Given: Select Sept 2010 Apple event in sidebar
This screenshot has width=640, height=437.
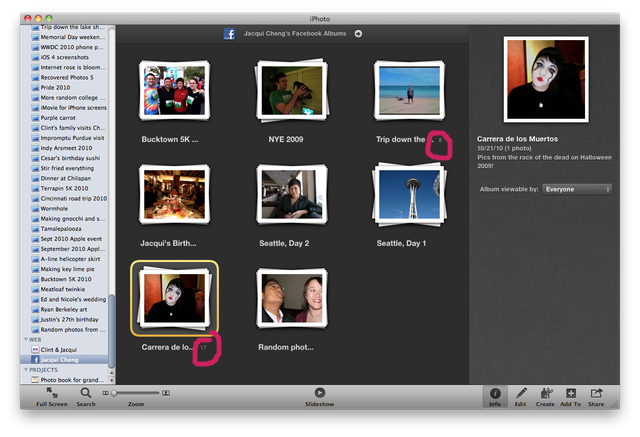Looking at the screenshot, I should [65, 239].
